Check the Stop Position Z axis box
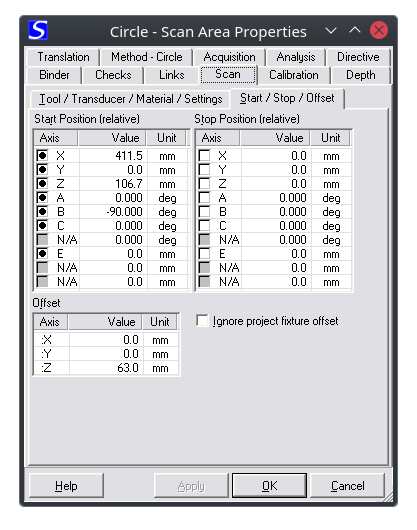Image resolution: width=417 pixels, height=530 pixels. (204, 184)
